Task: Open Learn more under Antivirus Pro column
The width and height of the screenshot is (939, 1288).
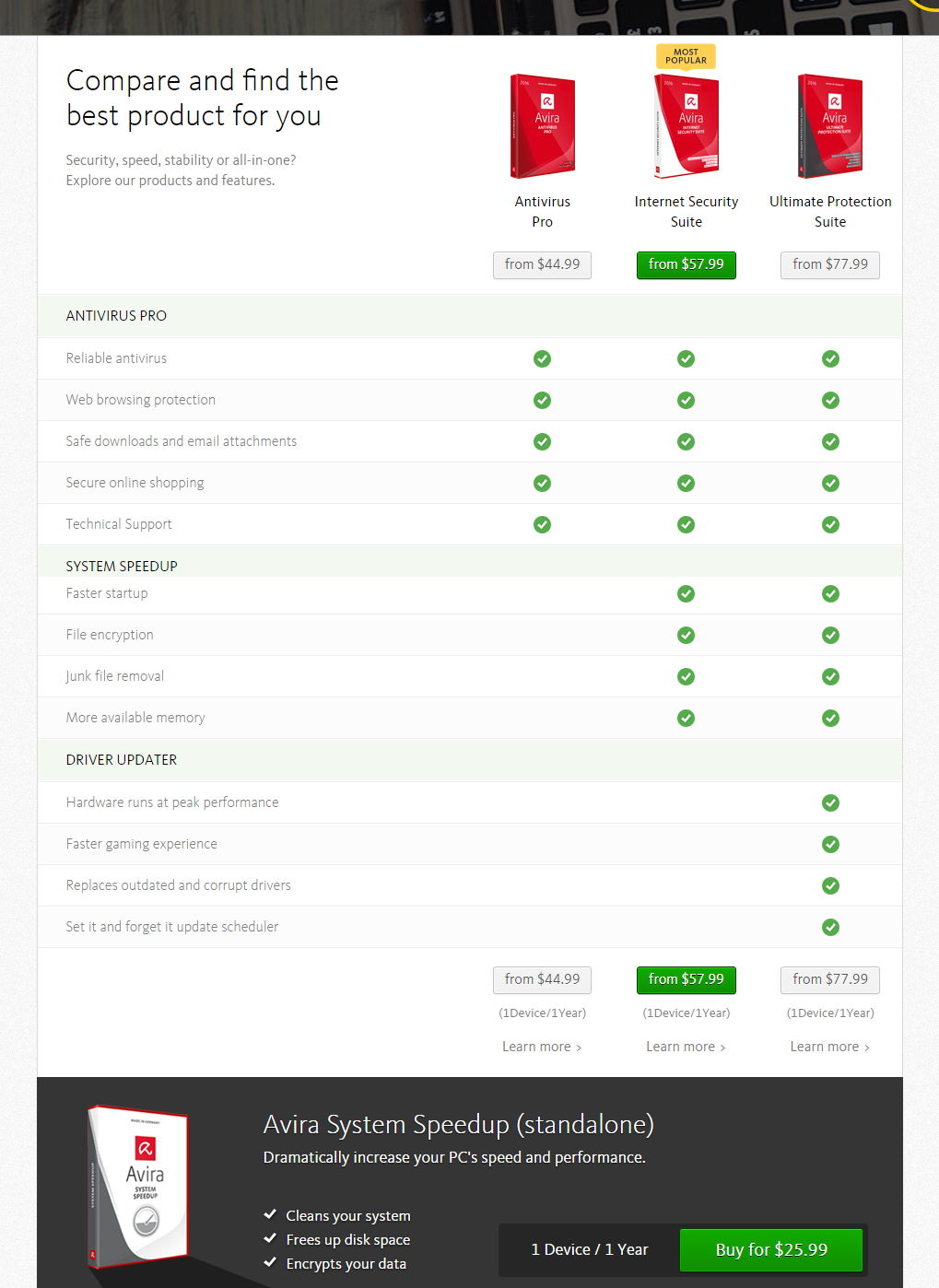Action: click(x=542, y=1047)
